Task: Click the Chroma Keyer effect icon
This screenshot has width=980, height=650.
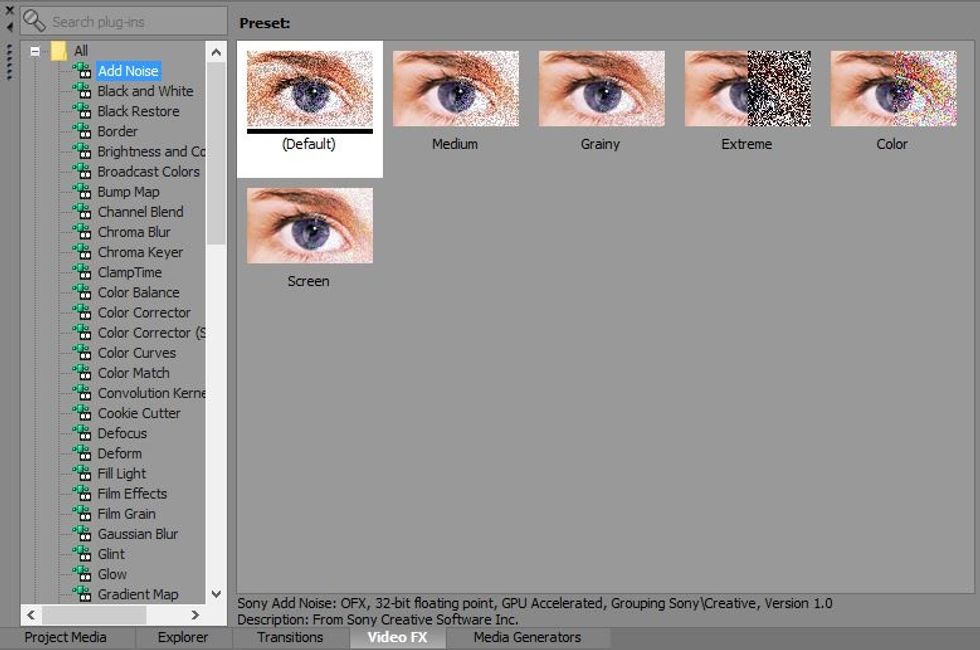Action: [83, 252]
